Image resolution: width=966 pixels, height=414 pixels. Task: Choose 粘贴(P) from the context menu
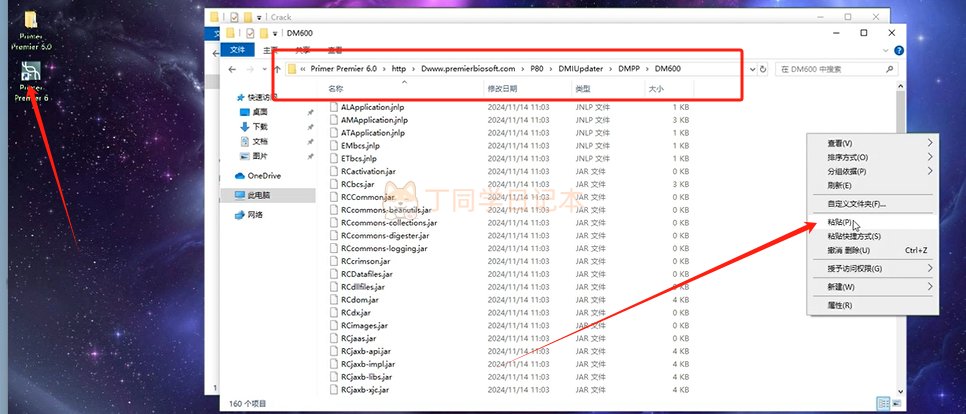(840, 222)
